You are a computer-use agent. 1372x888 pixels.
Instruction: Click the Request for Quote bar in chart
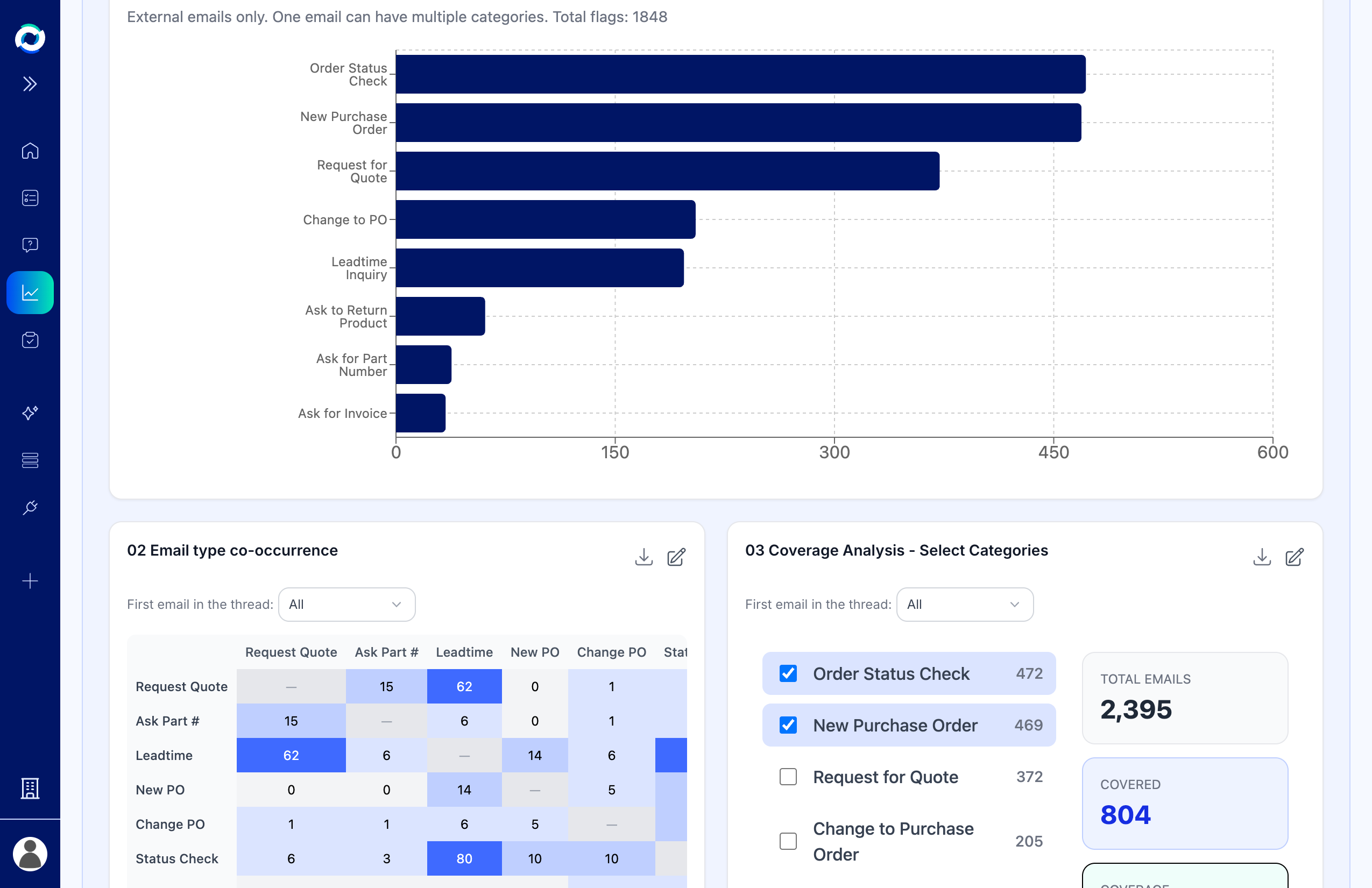click(667, 171)
